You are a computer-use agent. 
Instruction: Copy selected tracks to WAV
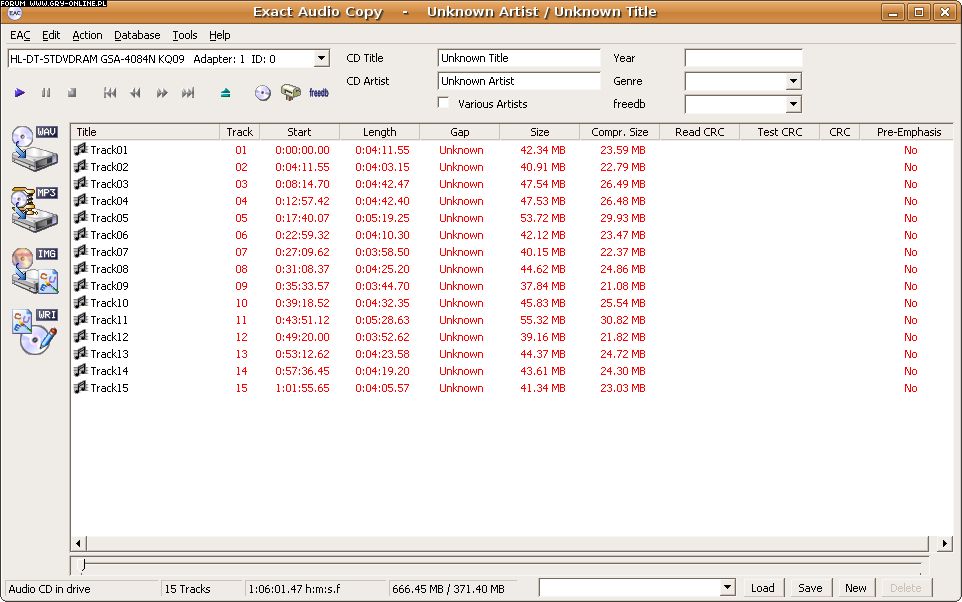click(x=35, y=148)
